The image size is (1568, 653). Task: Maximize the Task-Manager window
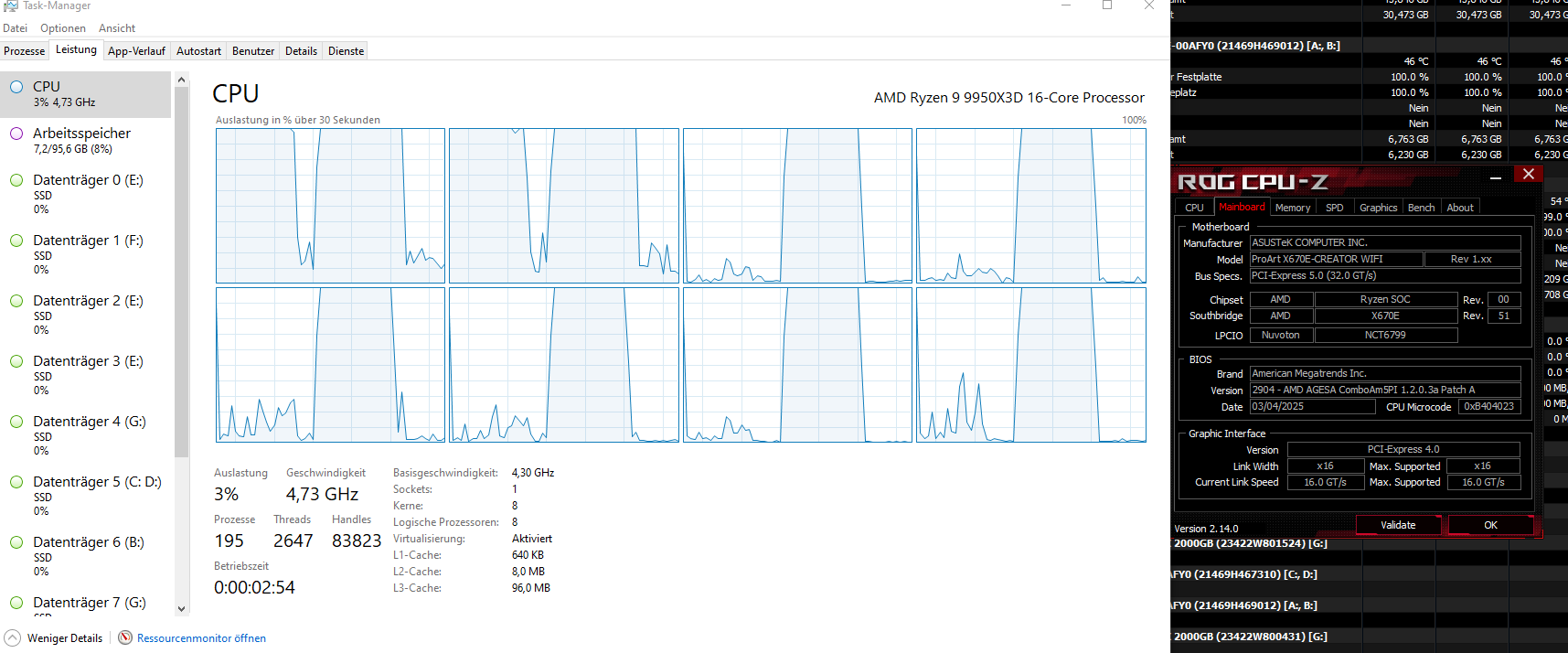pos(1107,5)
